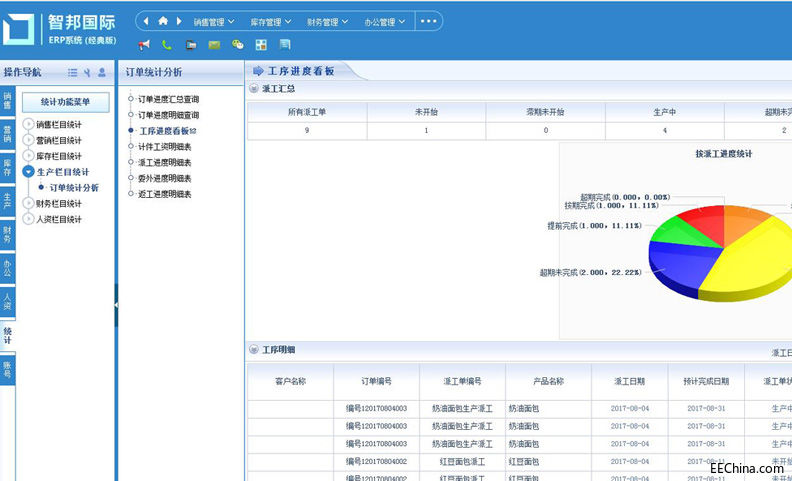Collapse the expanded 生产栏目统计 tree node
The width and height of the screenshot is (792, 481).
tap(28, 172)
